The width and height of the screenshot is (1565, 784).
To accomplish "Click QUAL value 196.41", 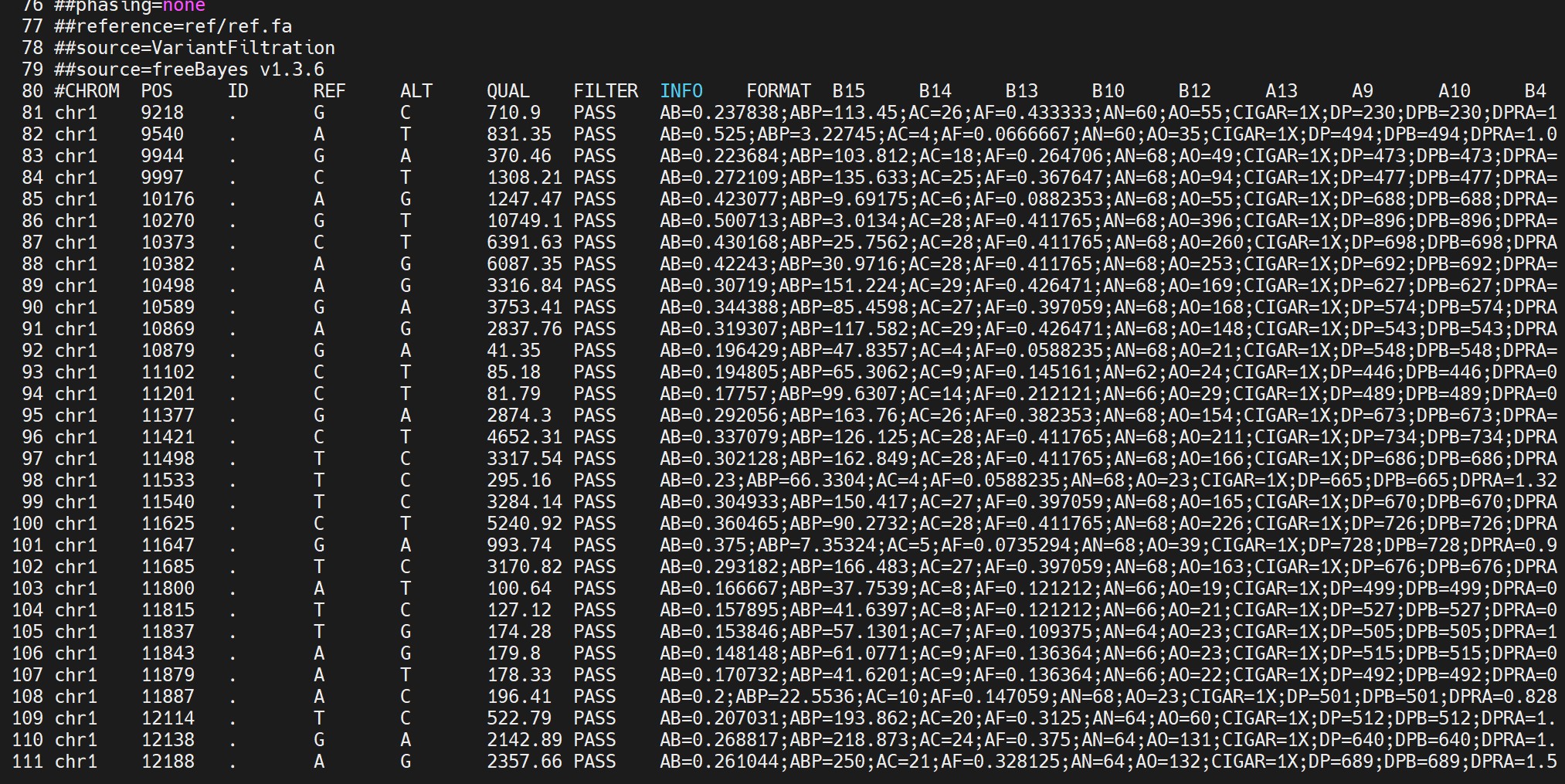I will click(519, 697).
